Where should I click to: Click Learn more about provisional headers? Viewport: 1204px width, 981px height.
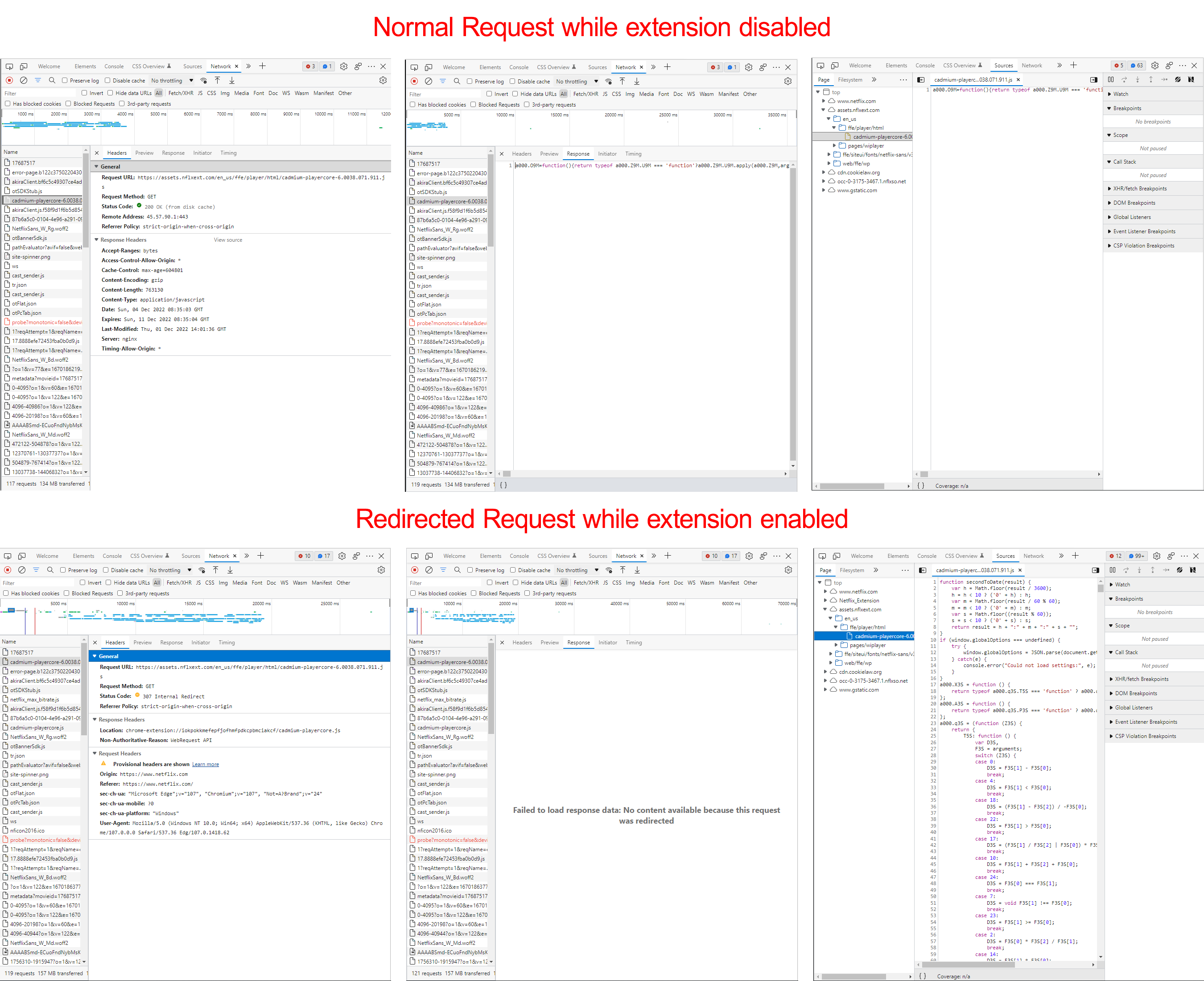[x=205, y=764]
